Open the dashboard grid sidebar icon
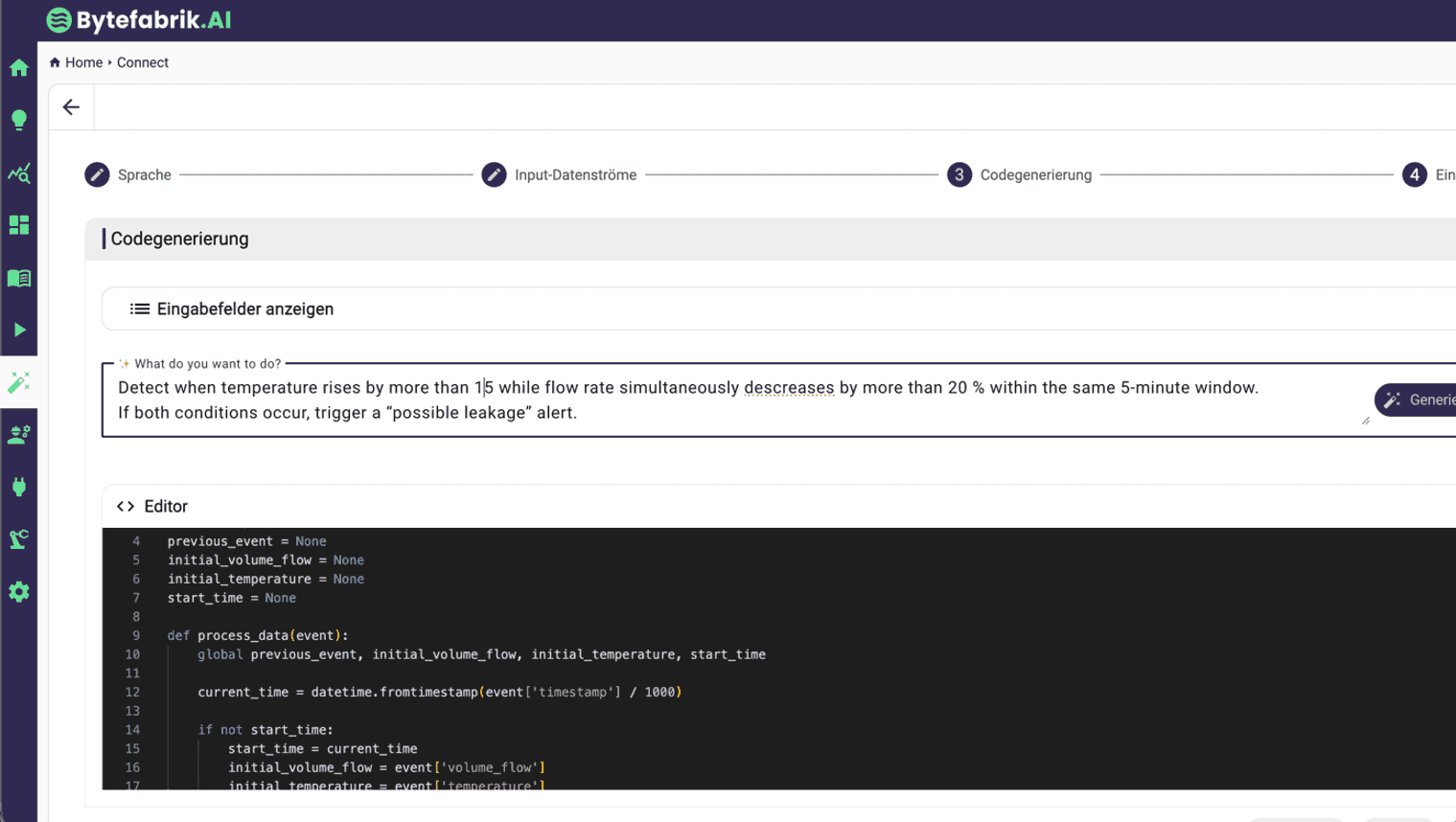 (x=19, y=225)
